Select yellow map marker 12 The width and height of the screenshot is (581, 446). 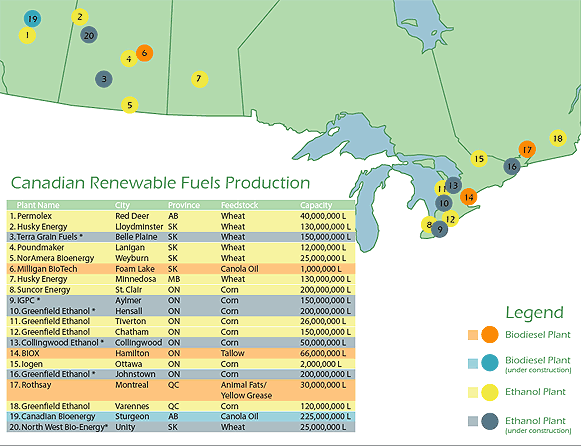(x=450, y=219)
